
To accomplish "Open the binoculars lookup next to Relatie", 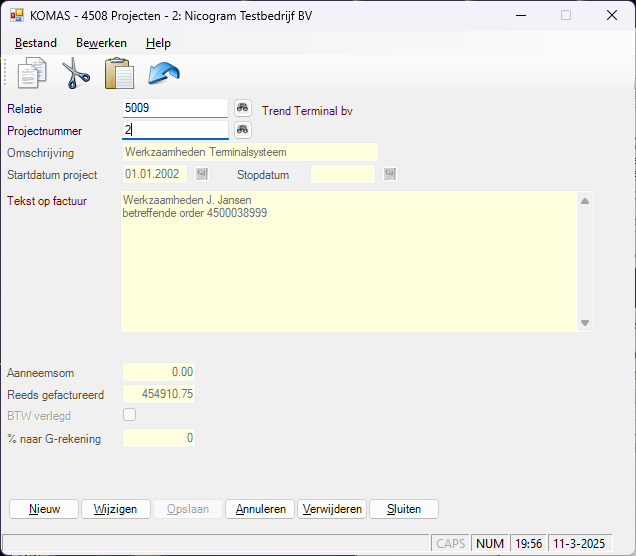I will tap(243, 108).
